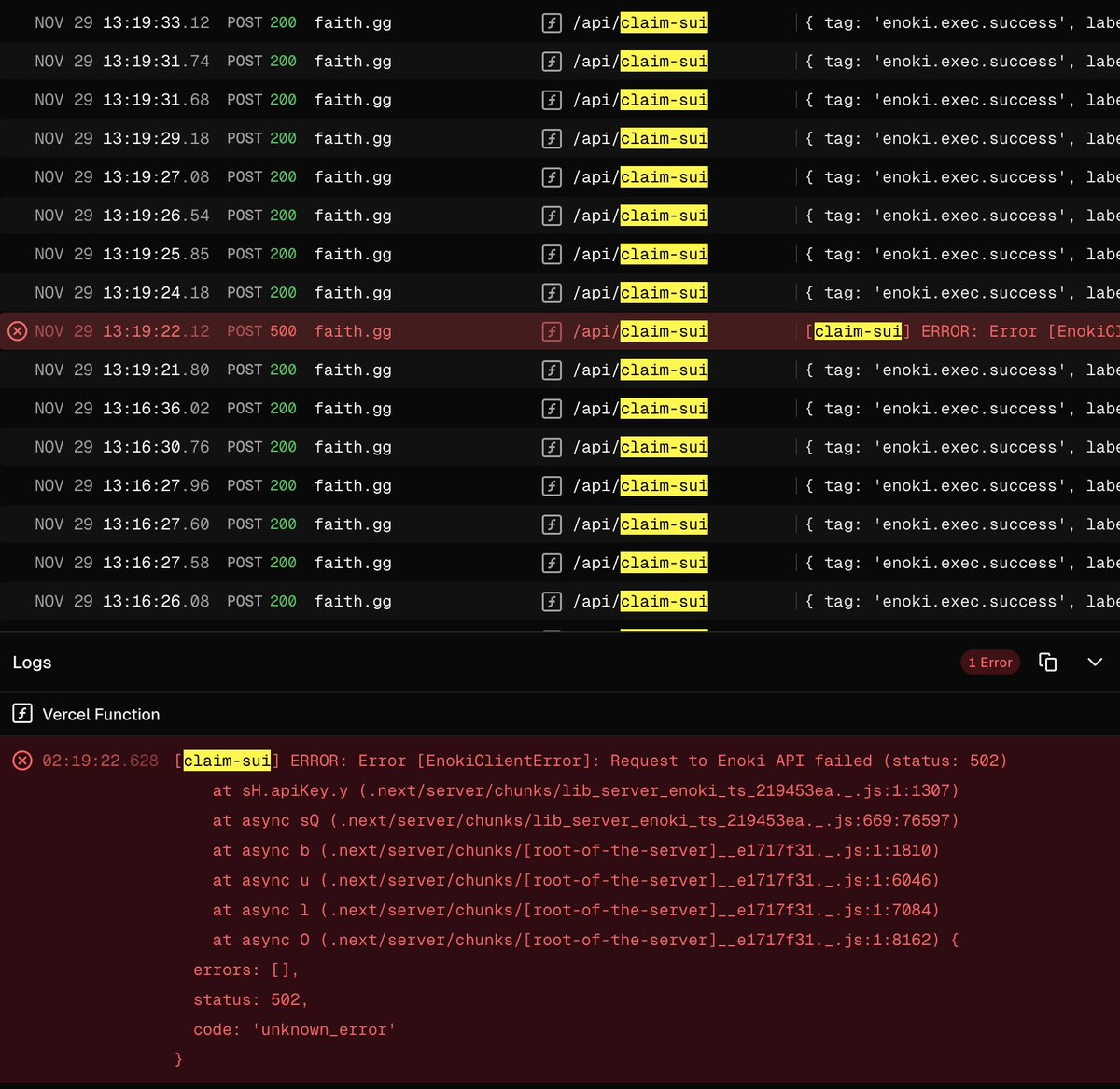Image resolution: width=1120 pixels, height=1089 pixels.
Task: Click function icon in 13:19:31.74 row
Action: coord(552,62)
